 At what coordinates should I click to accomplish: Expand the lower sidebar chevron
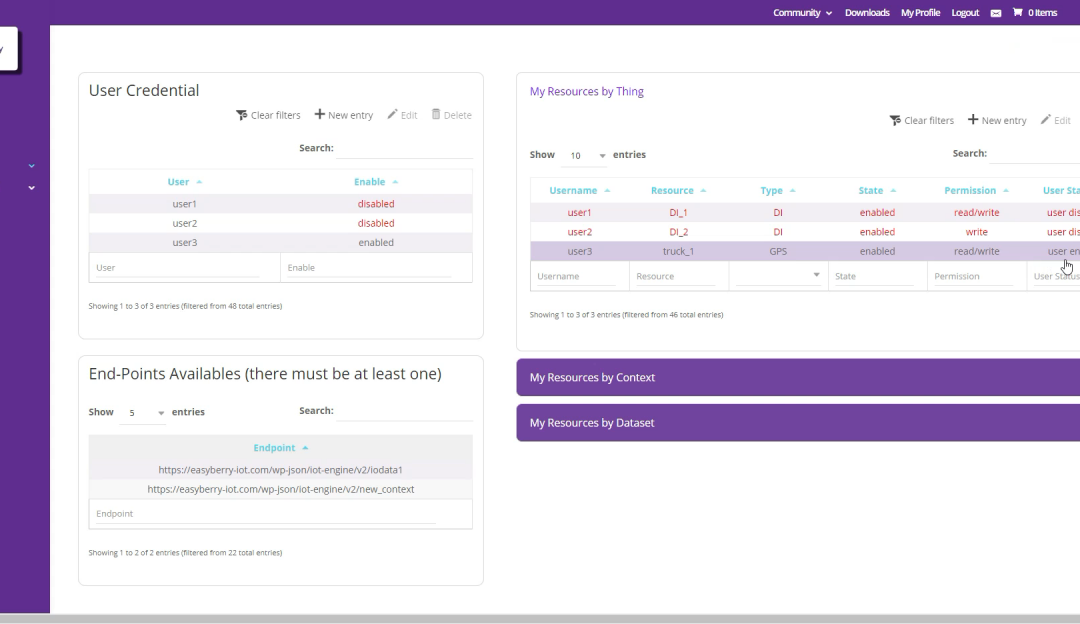pos(31,187)
